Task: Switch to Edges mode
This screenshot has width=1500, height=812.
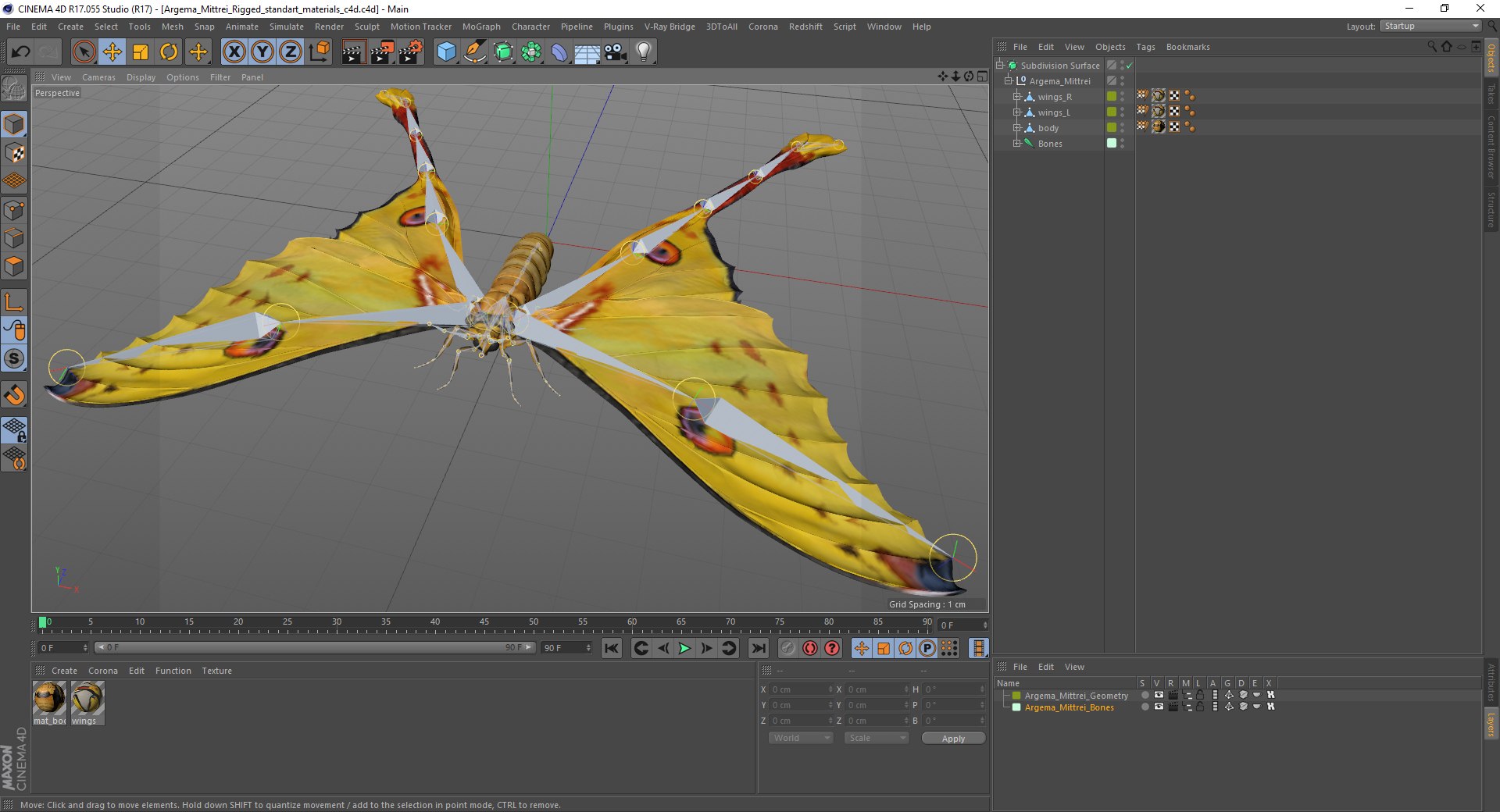Action: click(x=14, y=238)
